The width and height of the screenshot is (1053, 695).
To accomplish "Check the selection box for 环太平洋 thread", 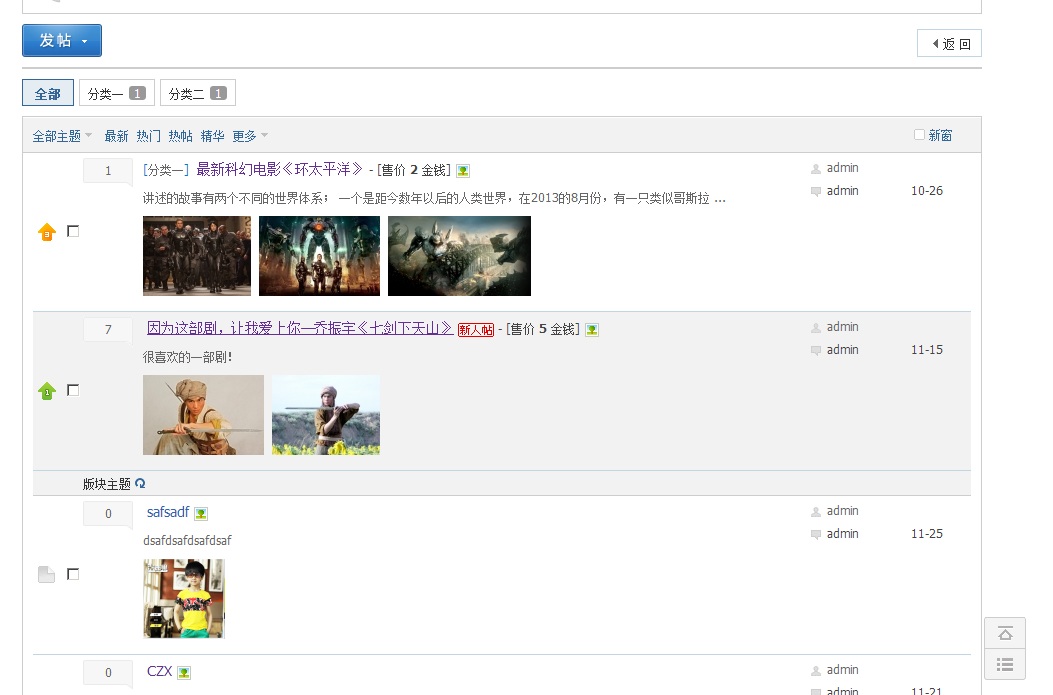I will tap(73, 231).
